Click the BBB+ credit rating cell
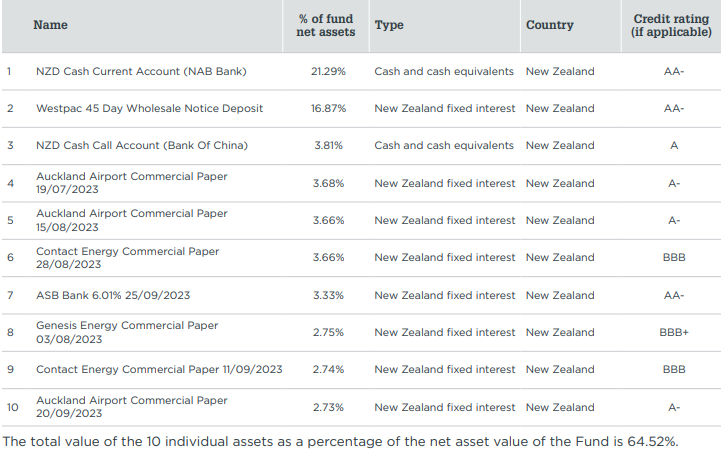 click(x=674, y=332)
